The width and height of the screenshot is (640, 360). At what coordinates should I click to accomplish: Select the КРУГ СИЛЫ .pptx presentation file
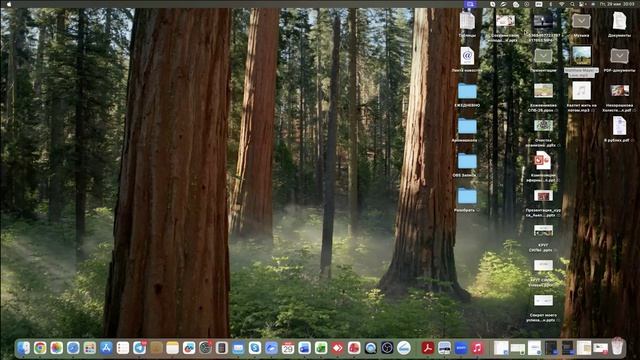tap(543, 231)
